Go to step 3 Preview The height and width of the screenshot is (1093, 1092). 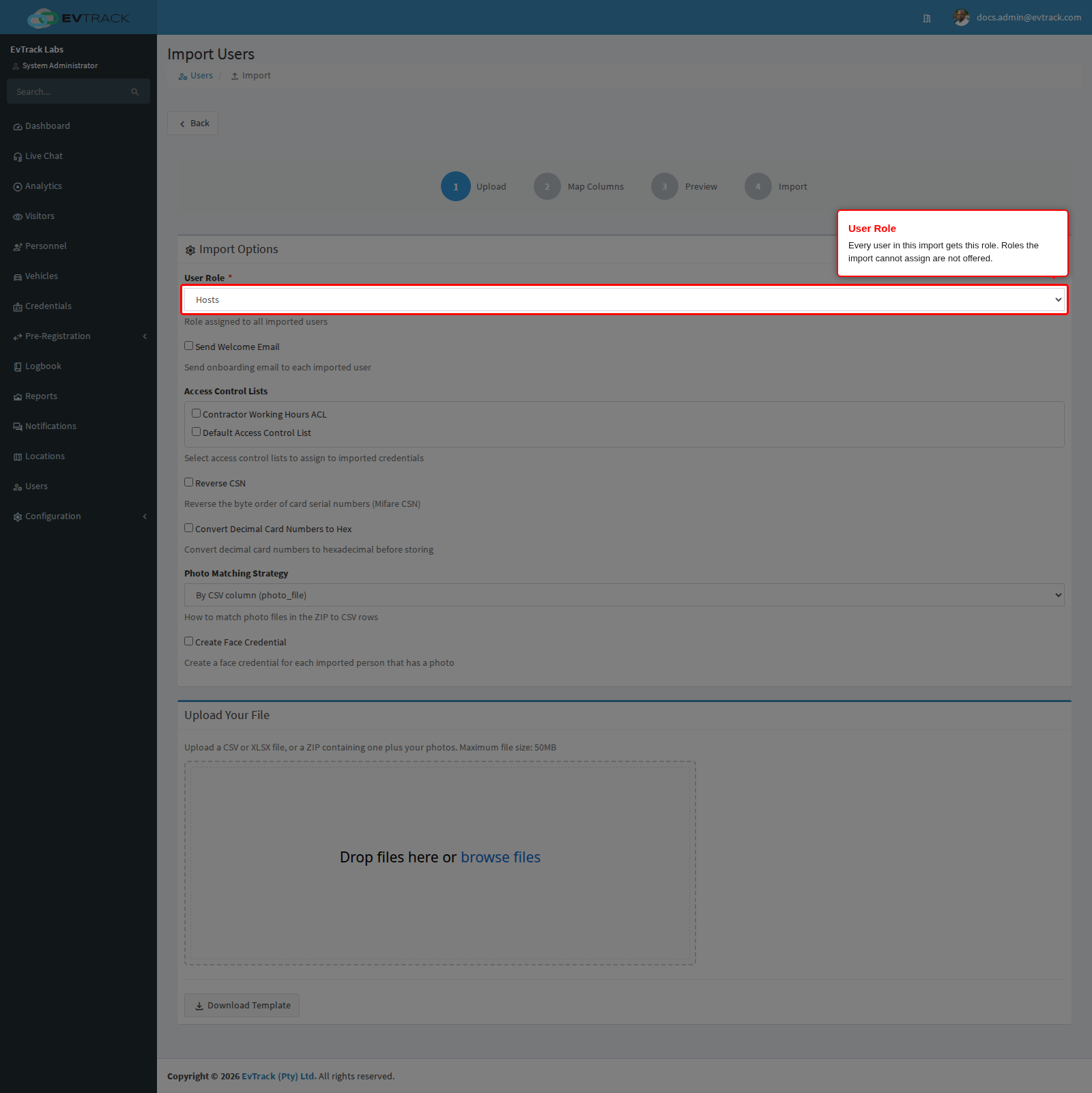coord(684,186)
